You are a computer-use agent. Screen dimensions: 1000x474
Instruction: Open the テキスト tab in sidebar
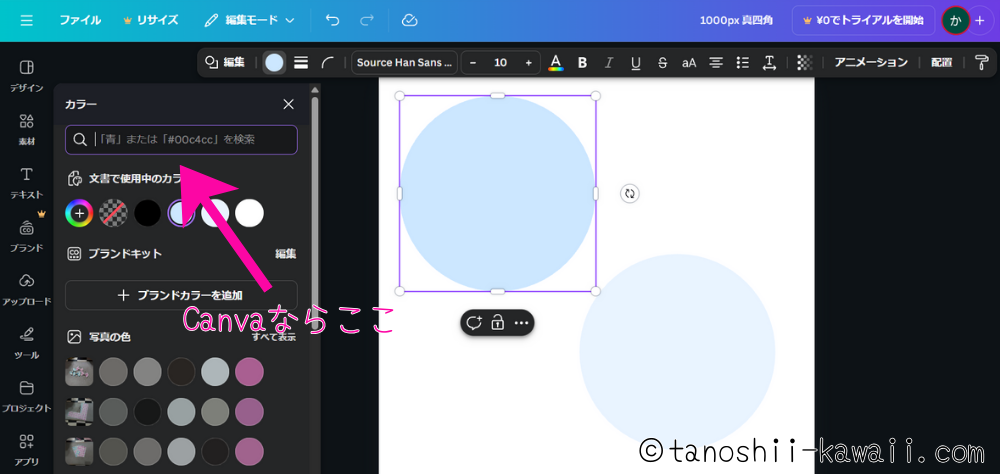pyautogui.click(x=26, y=182)
